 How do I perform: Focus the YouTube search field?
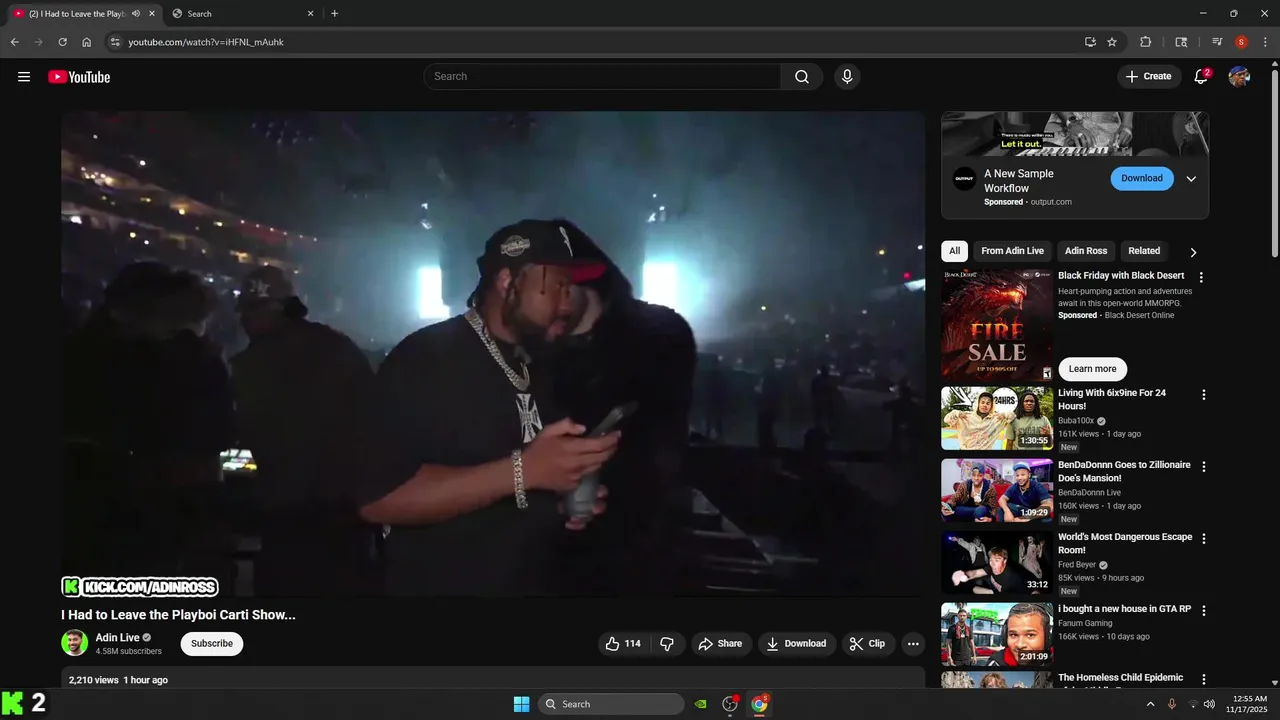pos(602,77)
